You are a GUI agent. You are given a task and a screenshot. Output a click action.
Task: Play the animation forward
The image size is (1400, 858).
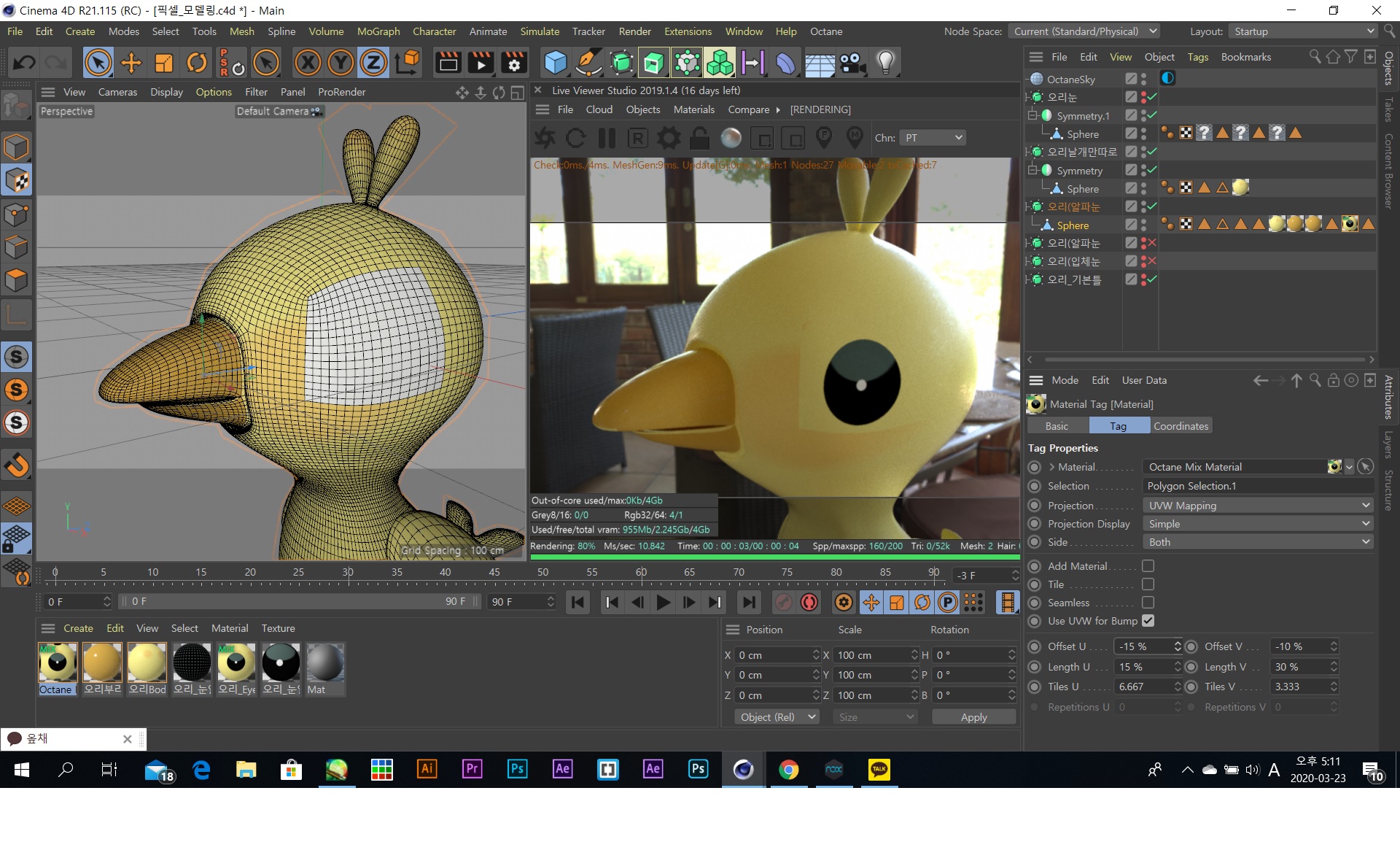[663, 603]
